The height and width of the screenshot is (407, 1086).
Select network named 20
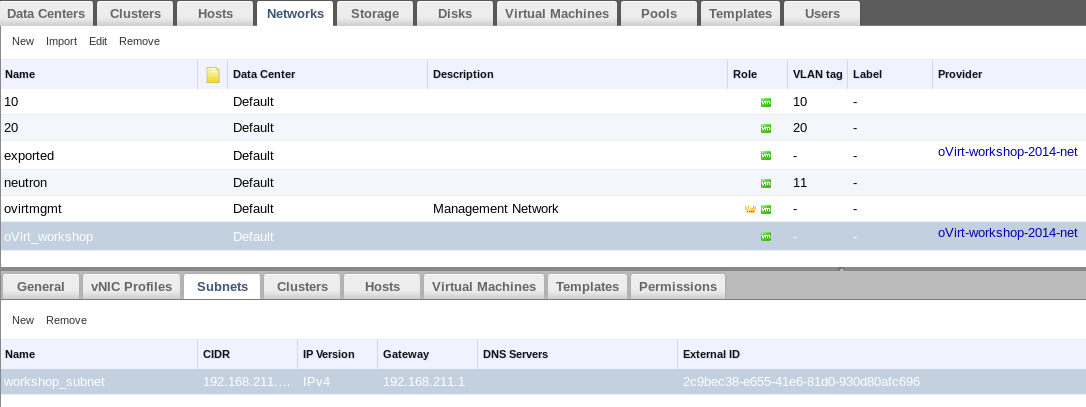click(x=543, y=128)
